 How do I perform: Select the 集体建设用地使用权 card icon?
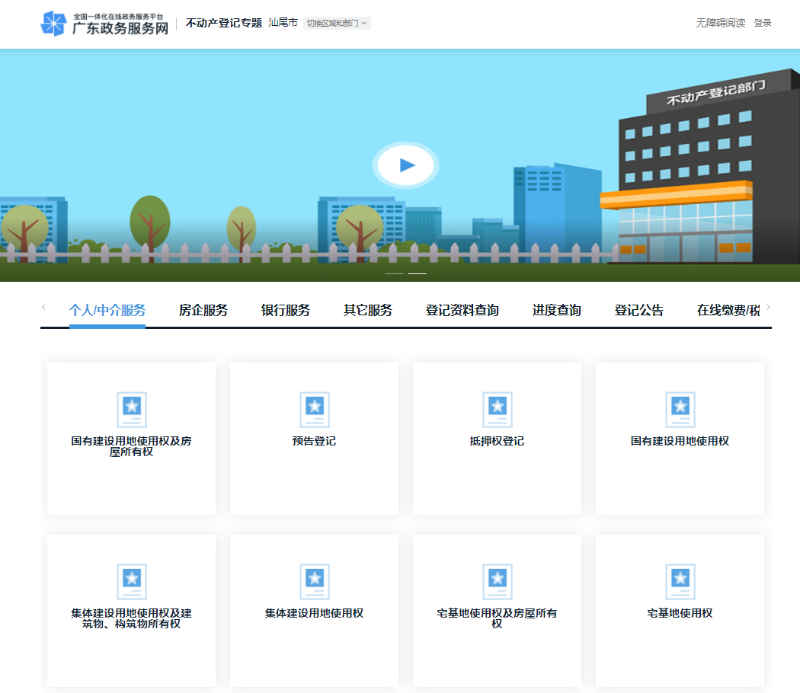[314, 581]
